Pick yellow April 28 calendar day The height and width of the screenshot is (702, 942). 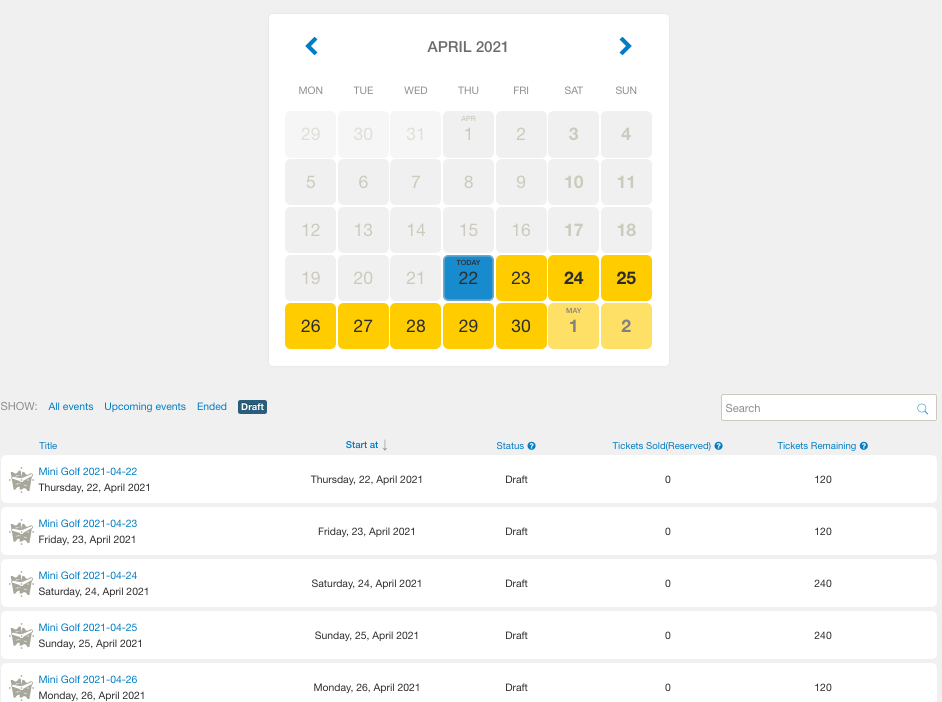coord(415,326)
